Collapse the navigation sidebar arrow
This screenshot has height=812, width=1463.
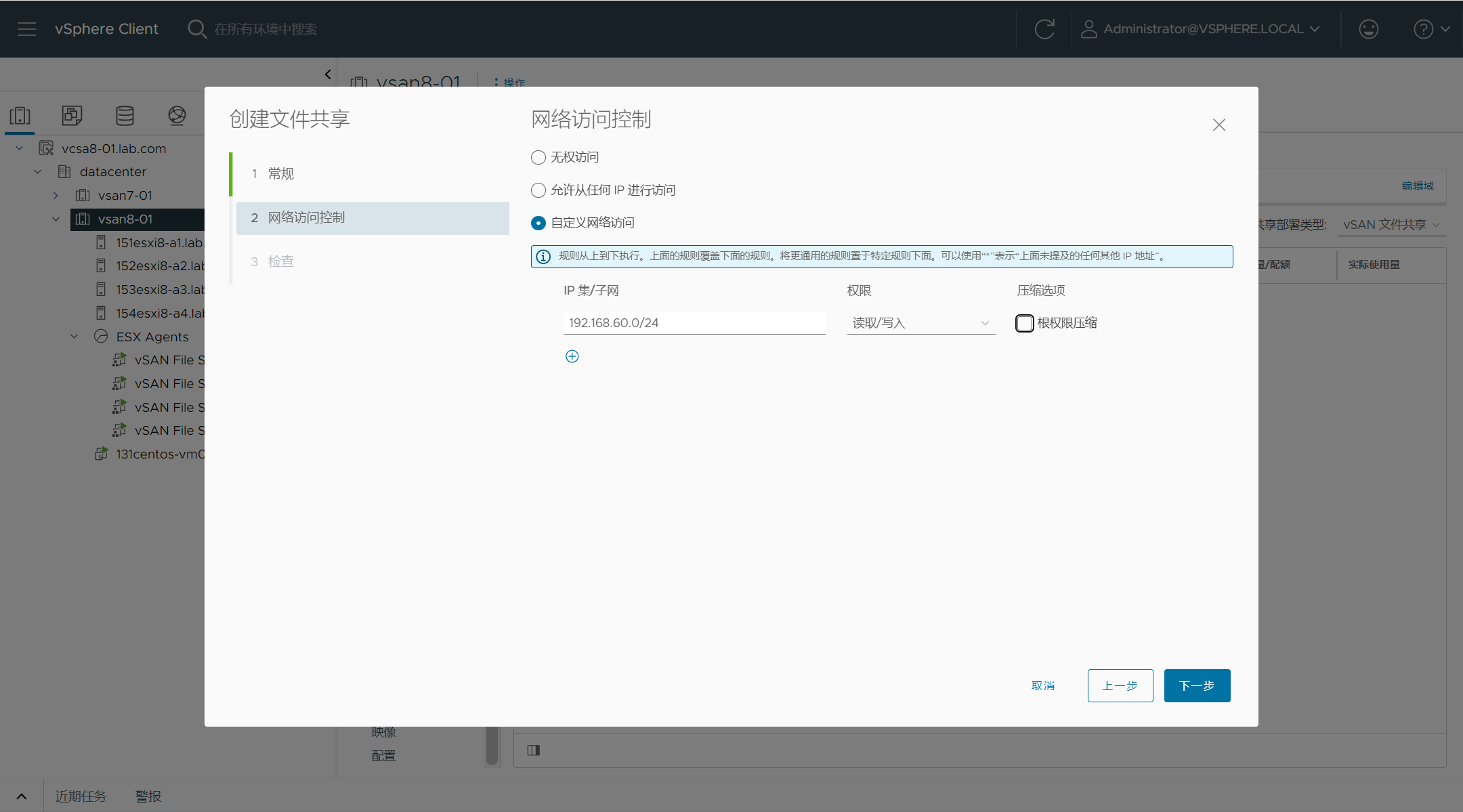click(328, 74)
